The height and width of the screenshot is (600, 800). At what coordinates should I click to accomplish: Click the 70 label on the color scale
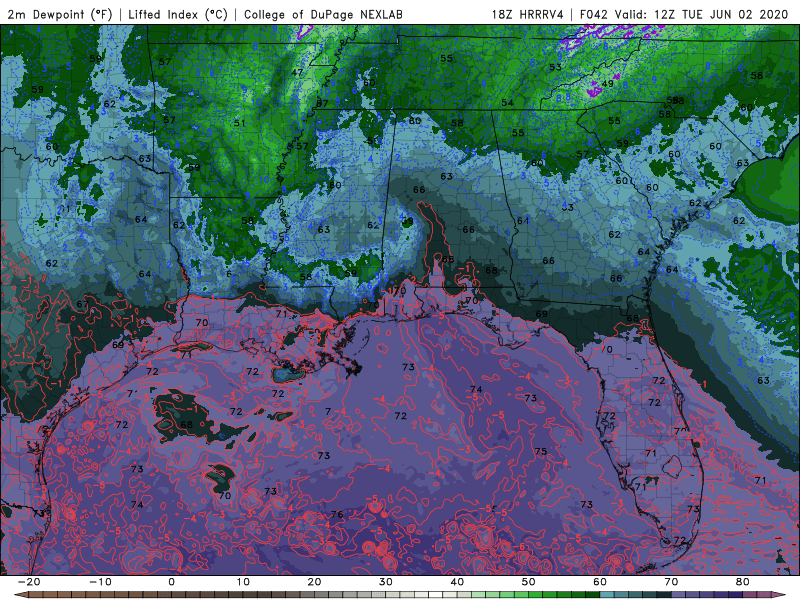[x=671, y=582]
